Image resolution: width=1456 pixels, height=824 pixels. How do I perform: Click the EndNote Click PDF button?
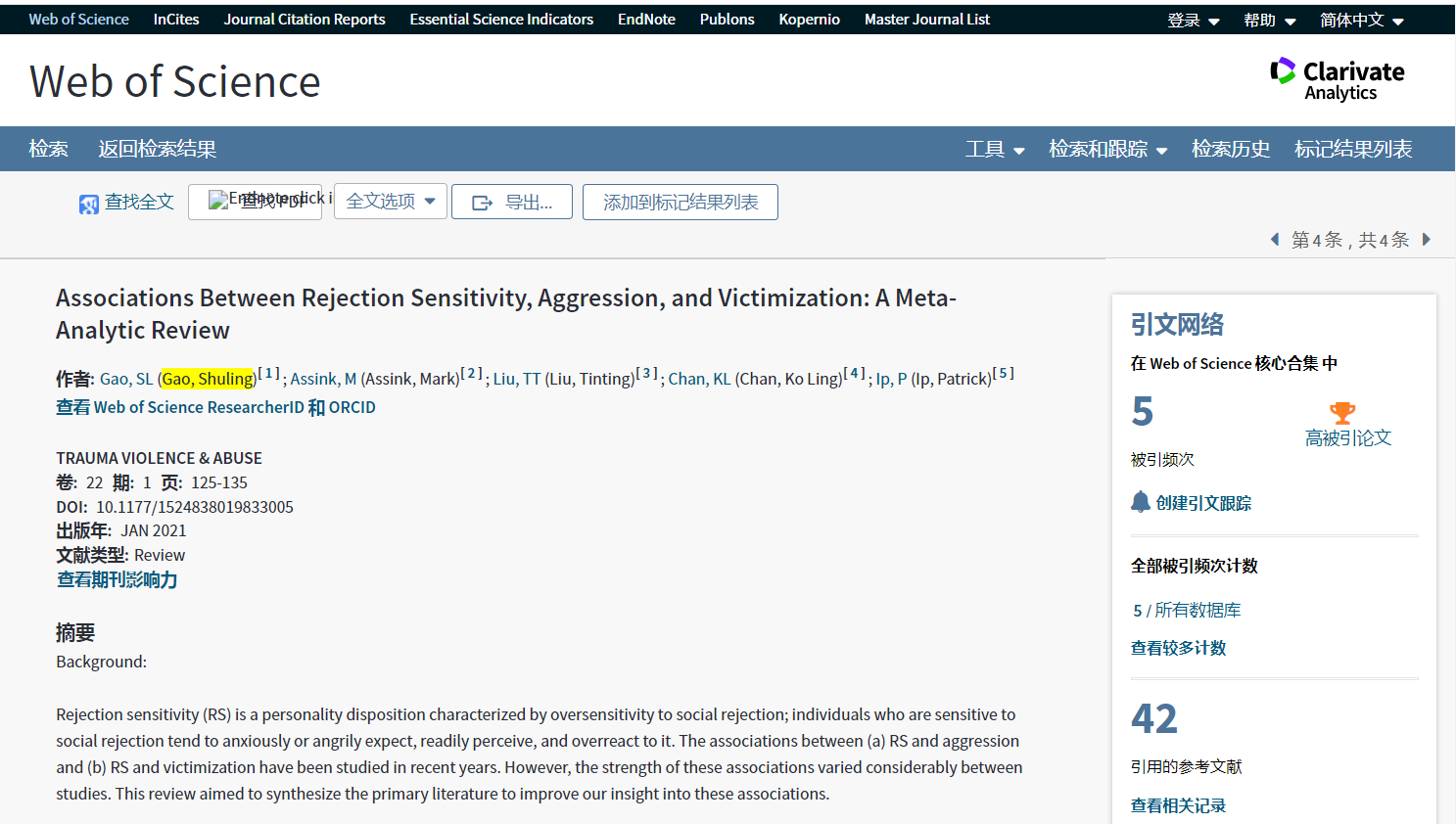coord(255,202)
